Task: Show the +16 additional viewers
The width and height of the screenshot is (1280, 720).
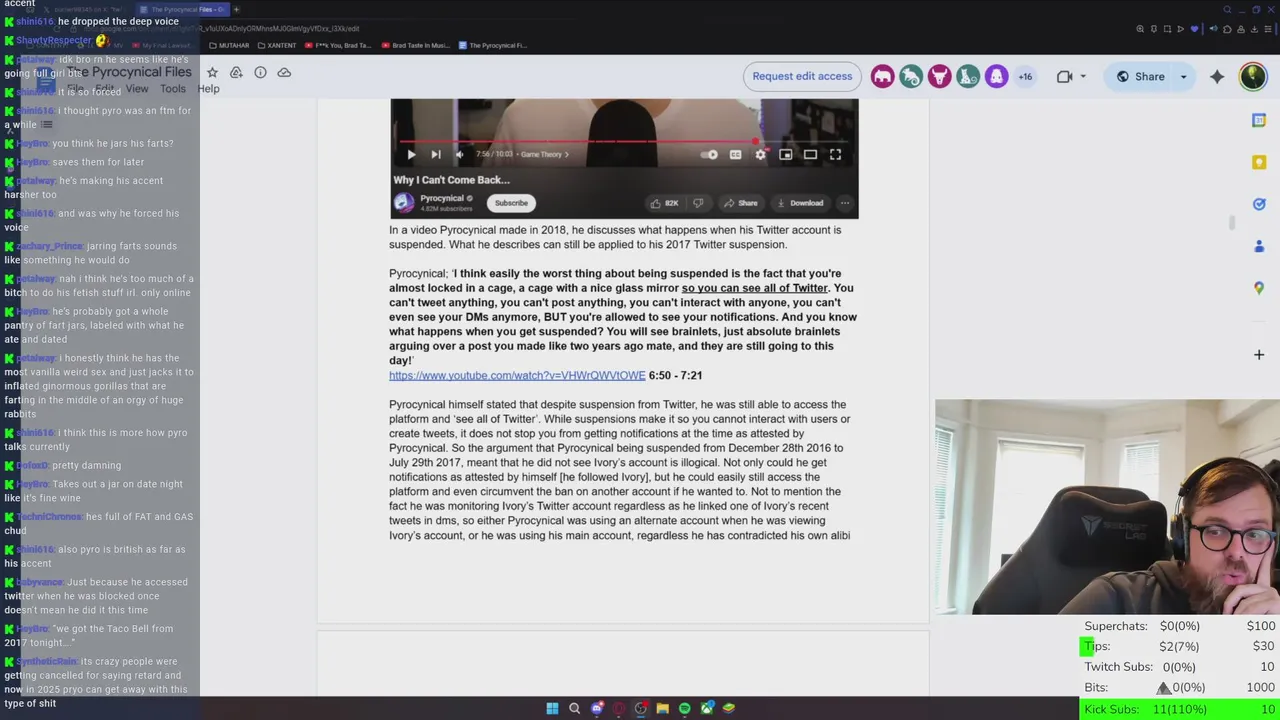Action: [x=1025, y=77]
